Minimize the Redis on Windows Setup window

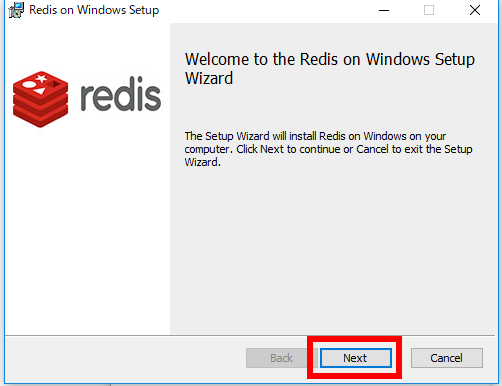click(x=384, y=10)
